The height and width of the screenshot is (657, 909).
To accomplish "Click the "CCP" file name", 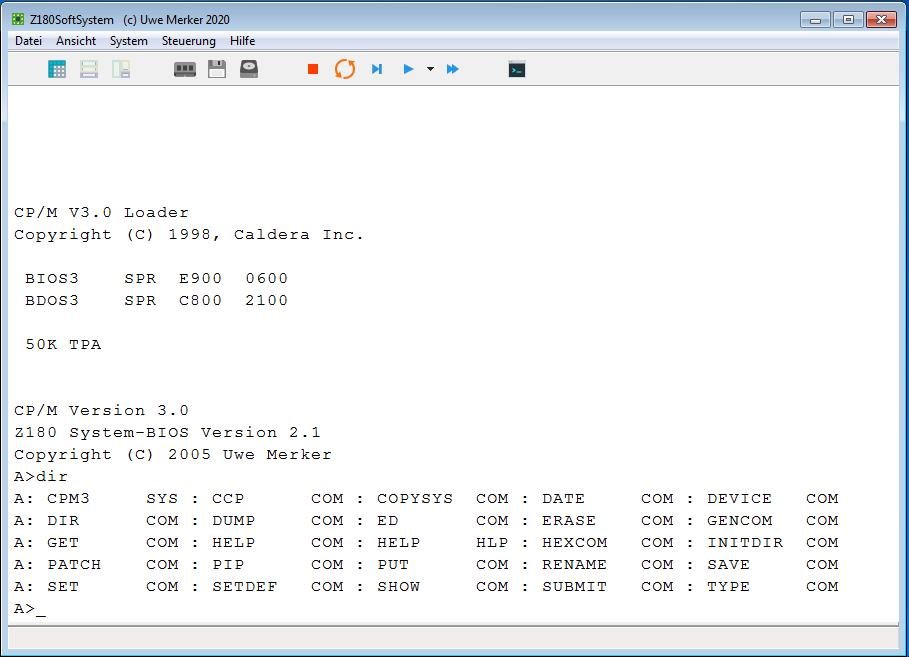I will coord(228,499).
